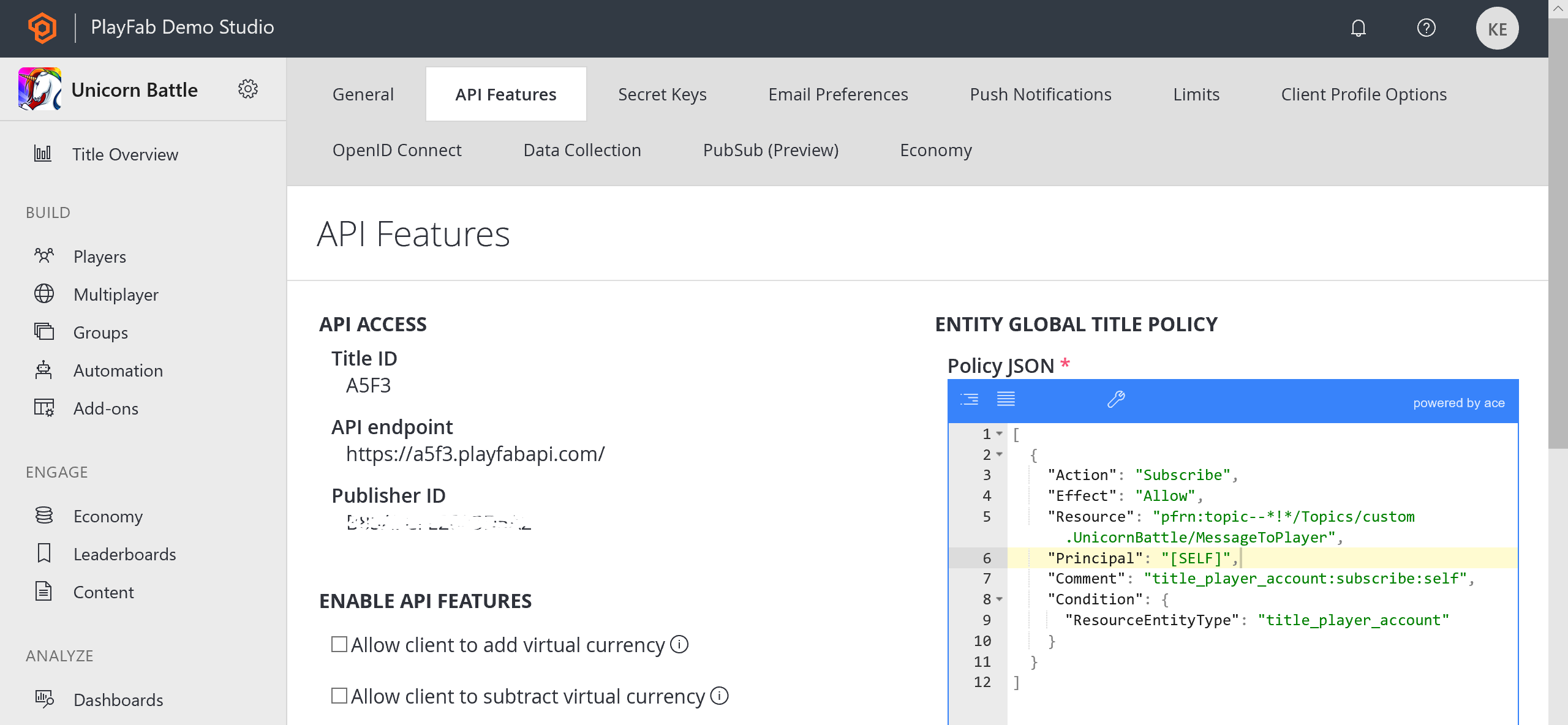Screen dimensions: 1568x725
Task: Select the API Features tab
Action: click(x=505, y=94)
